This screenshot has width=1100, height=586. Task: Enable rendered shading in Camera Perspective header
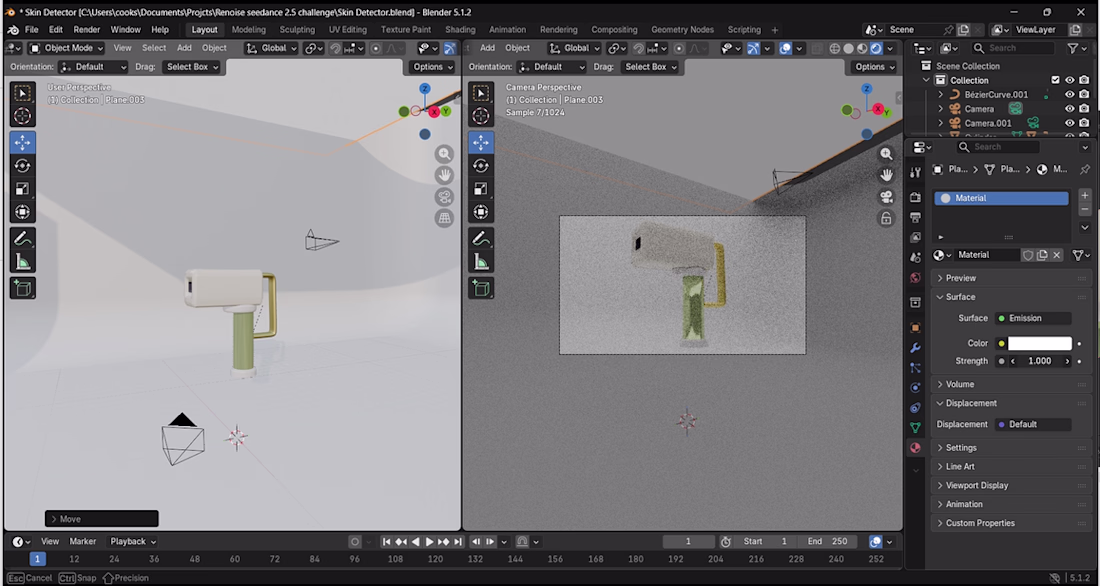click(x=876, y=48)
